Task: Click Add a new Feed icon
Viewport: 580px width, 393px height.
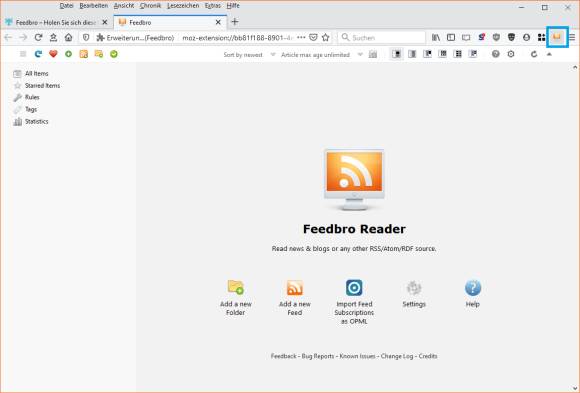Action: pyautogui.click(x=295, y=287)
